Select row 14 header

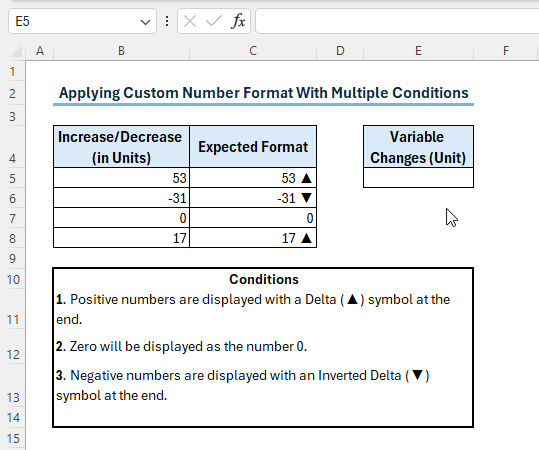coord(13,417)
